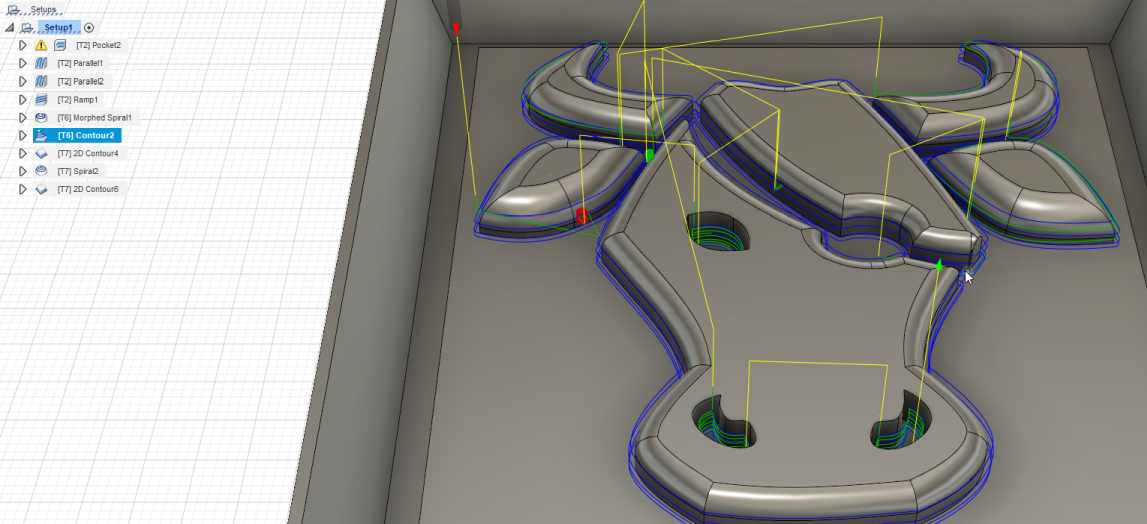The width and height of the screenshot is (1147, 524).
Task: Click the Contour2 operation icon
Action: click(42, 135)
